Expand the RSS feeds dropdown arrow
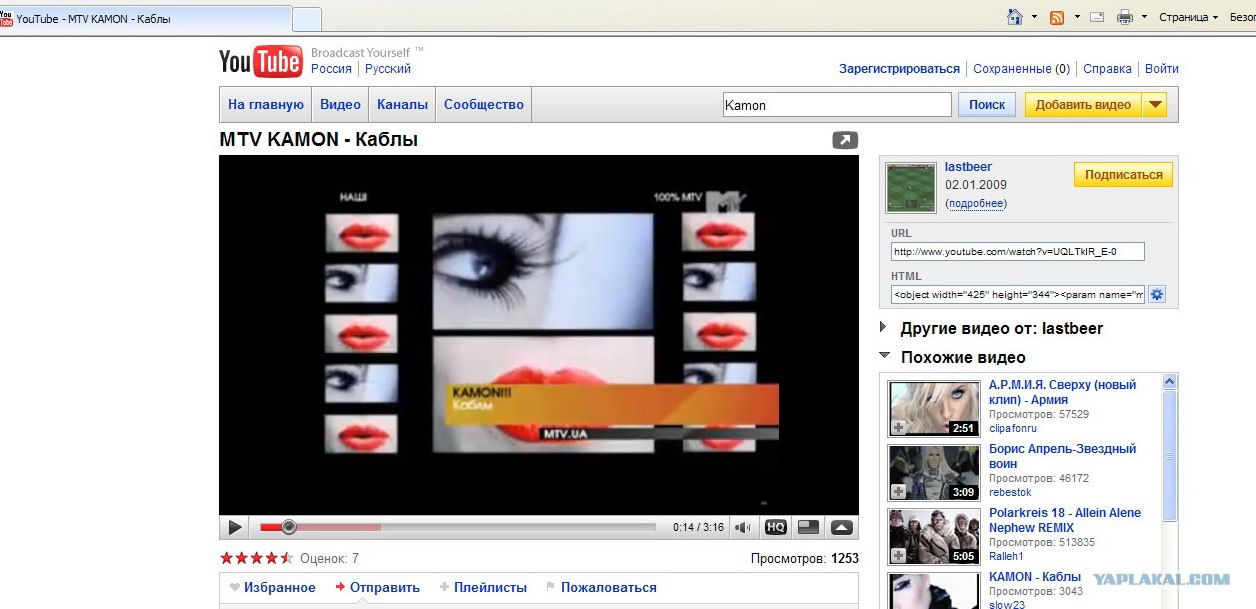Image resolution: width=1256 pixels, height=609 pixels. coord(1077,17)
